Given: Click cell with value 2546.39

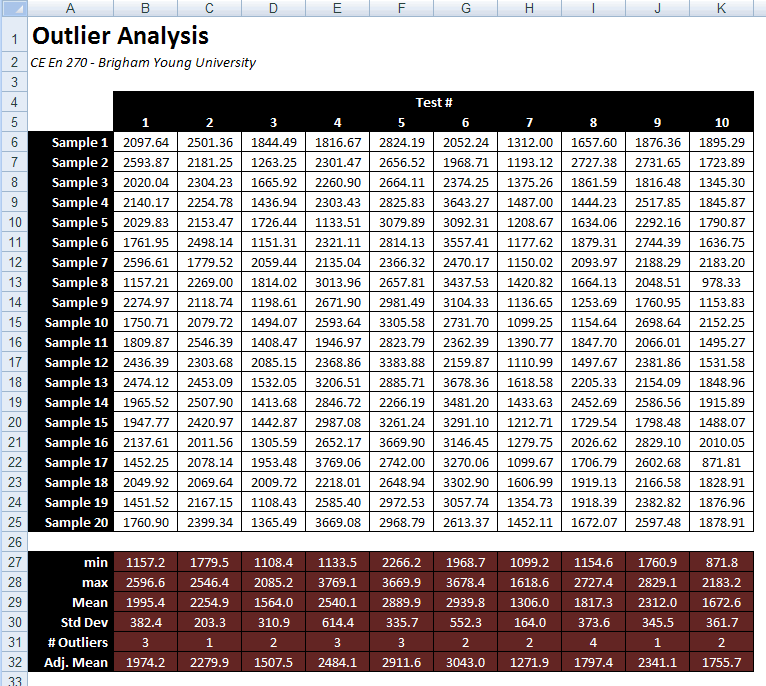Looking at the screenshot, I should tap(210, 343).
